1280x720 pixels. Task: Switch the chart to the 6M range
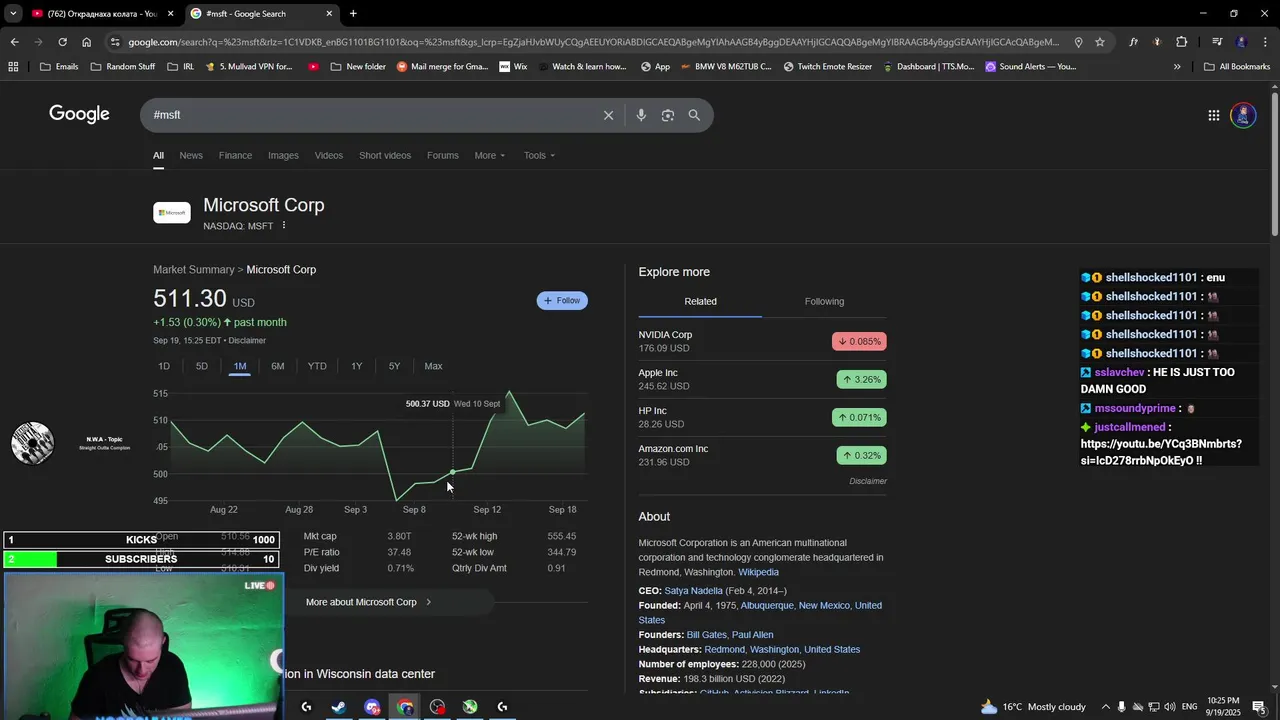(x=278, y=366)
